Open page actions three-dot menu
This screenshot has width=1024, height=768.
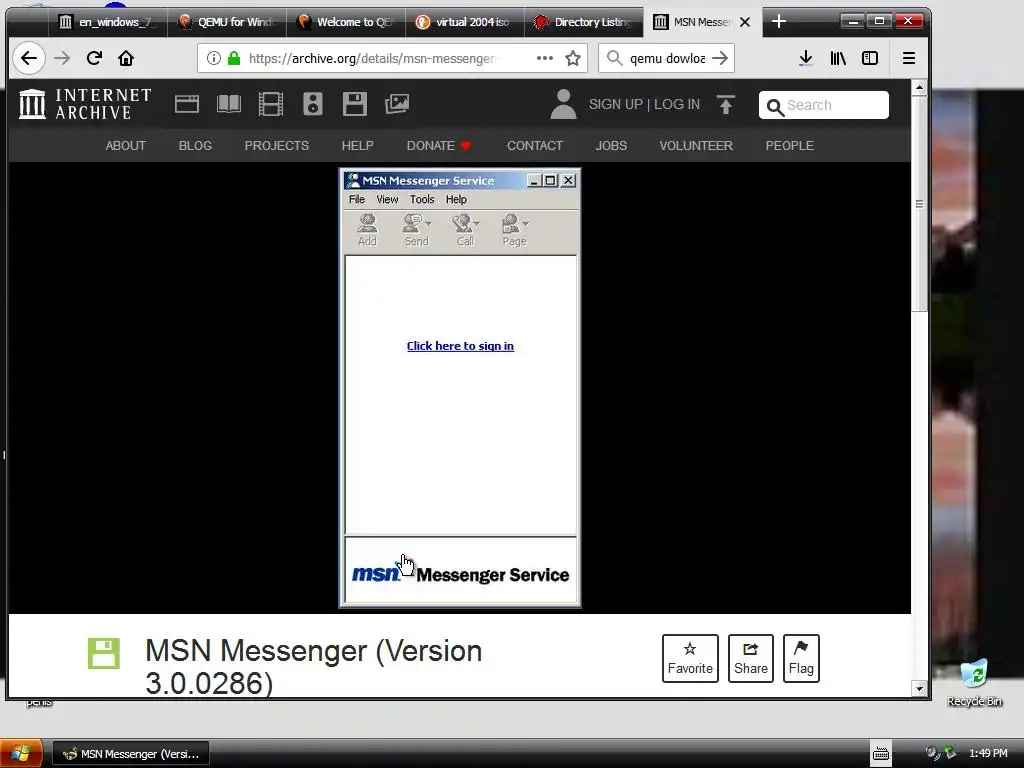pyautogui.click(x=545, y=58)
